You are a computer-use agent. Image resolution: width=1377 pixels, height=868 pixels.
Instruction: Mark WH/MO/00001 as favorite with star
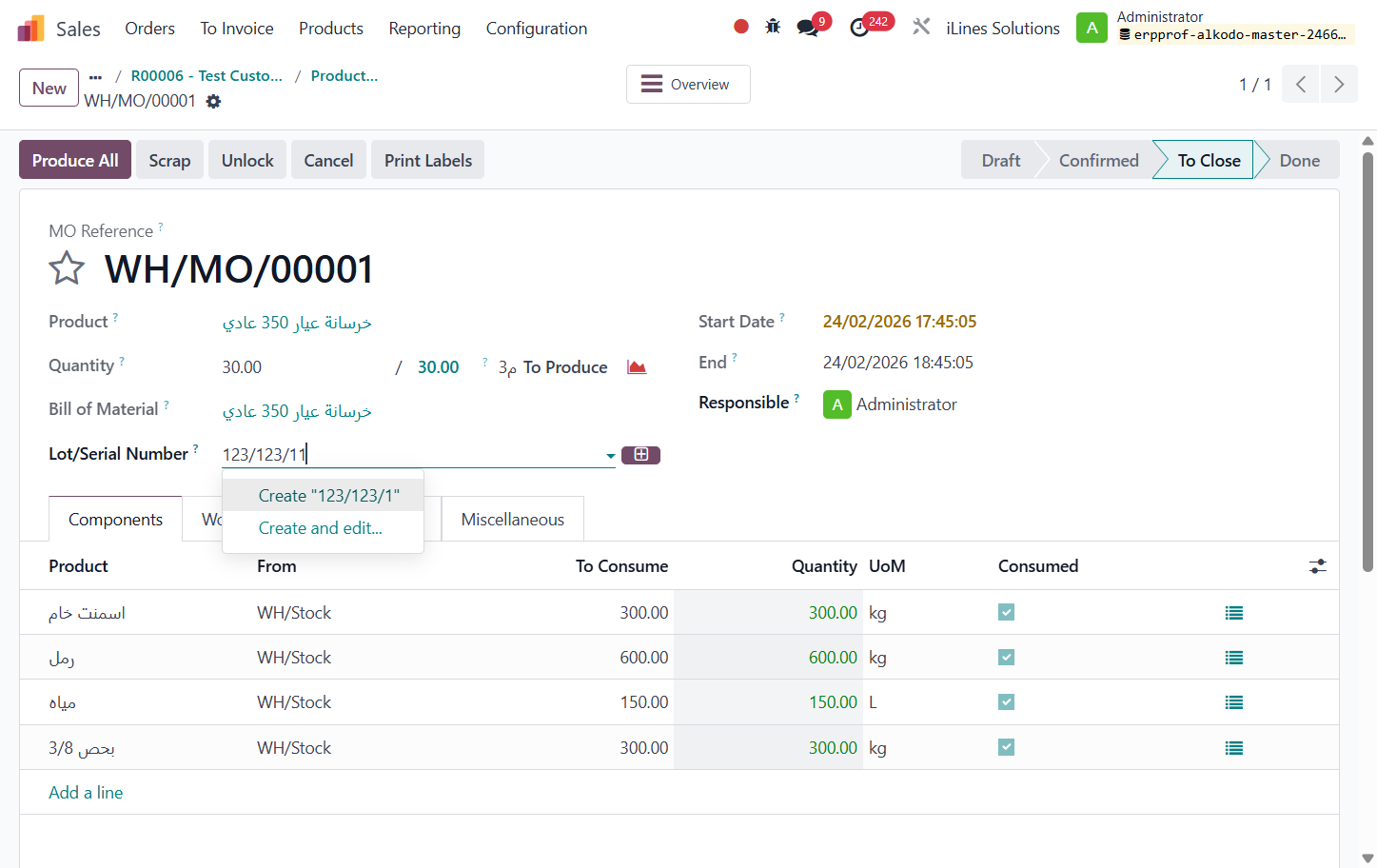point(67,268)
